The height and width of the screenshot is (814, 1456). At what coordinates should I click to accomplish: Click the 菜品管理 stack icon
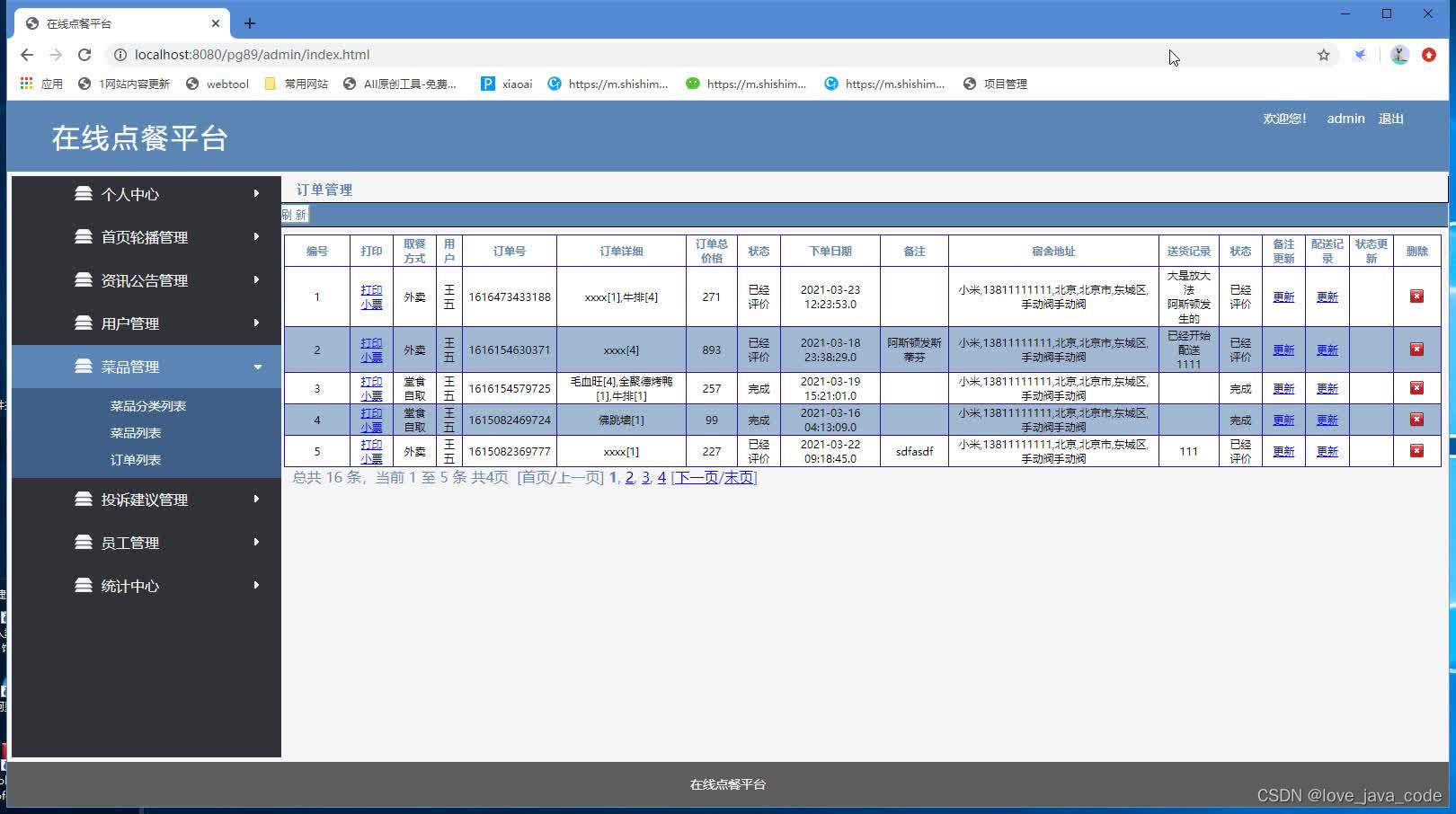[x=84, y=366]
